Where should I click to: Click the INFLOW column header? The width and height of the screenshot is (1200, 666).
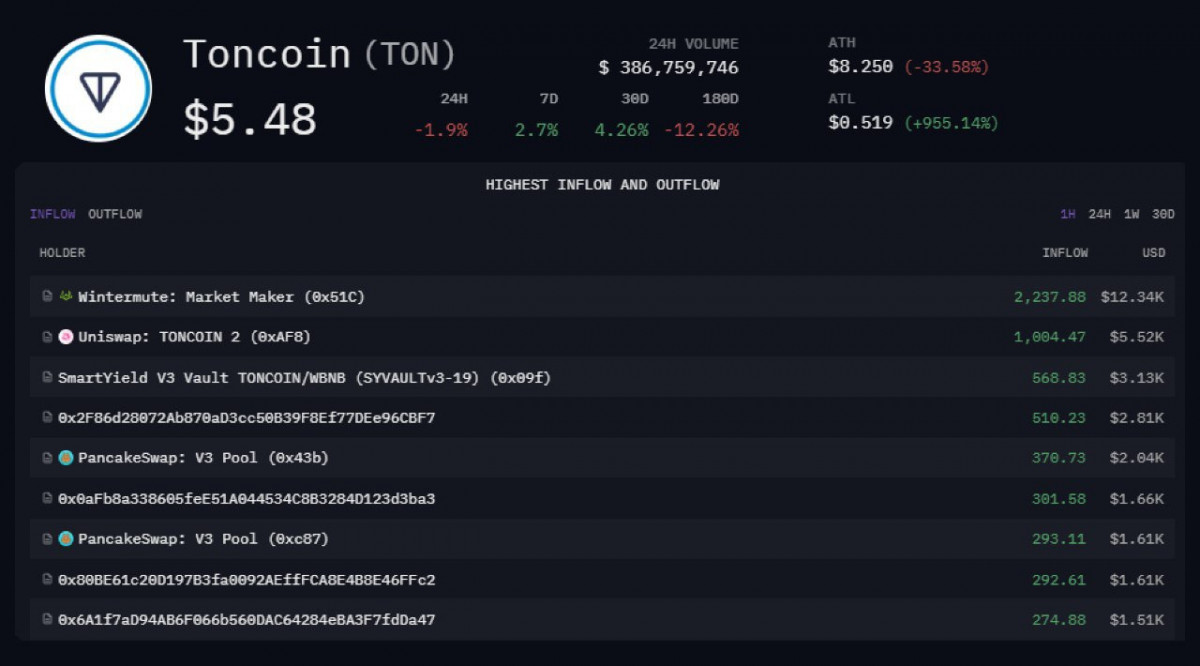click(x=1065, y=253)
